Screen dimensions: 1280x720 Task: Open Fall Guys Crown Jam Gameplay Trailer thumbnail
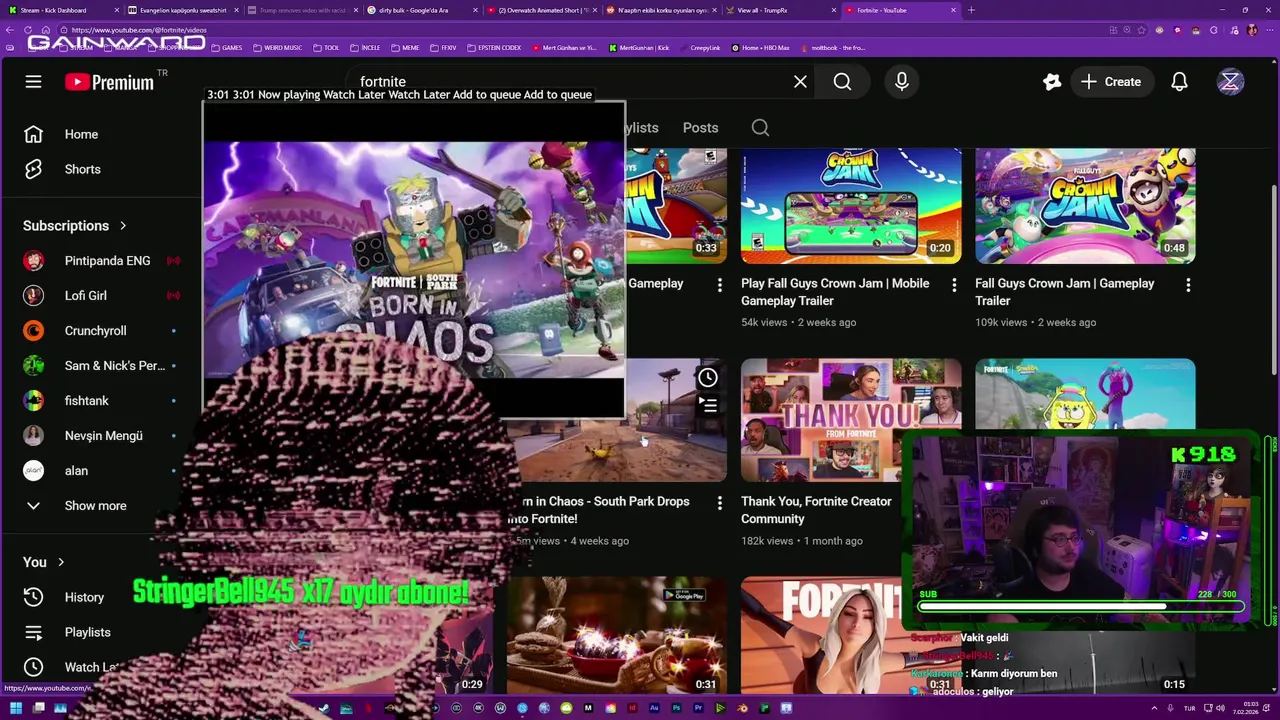pyautogui.click(x=1085, y=207)
